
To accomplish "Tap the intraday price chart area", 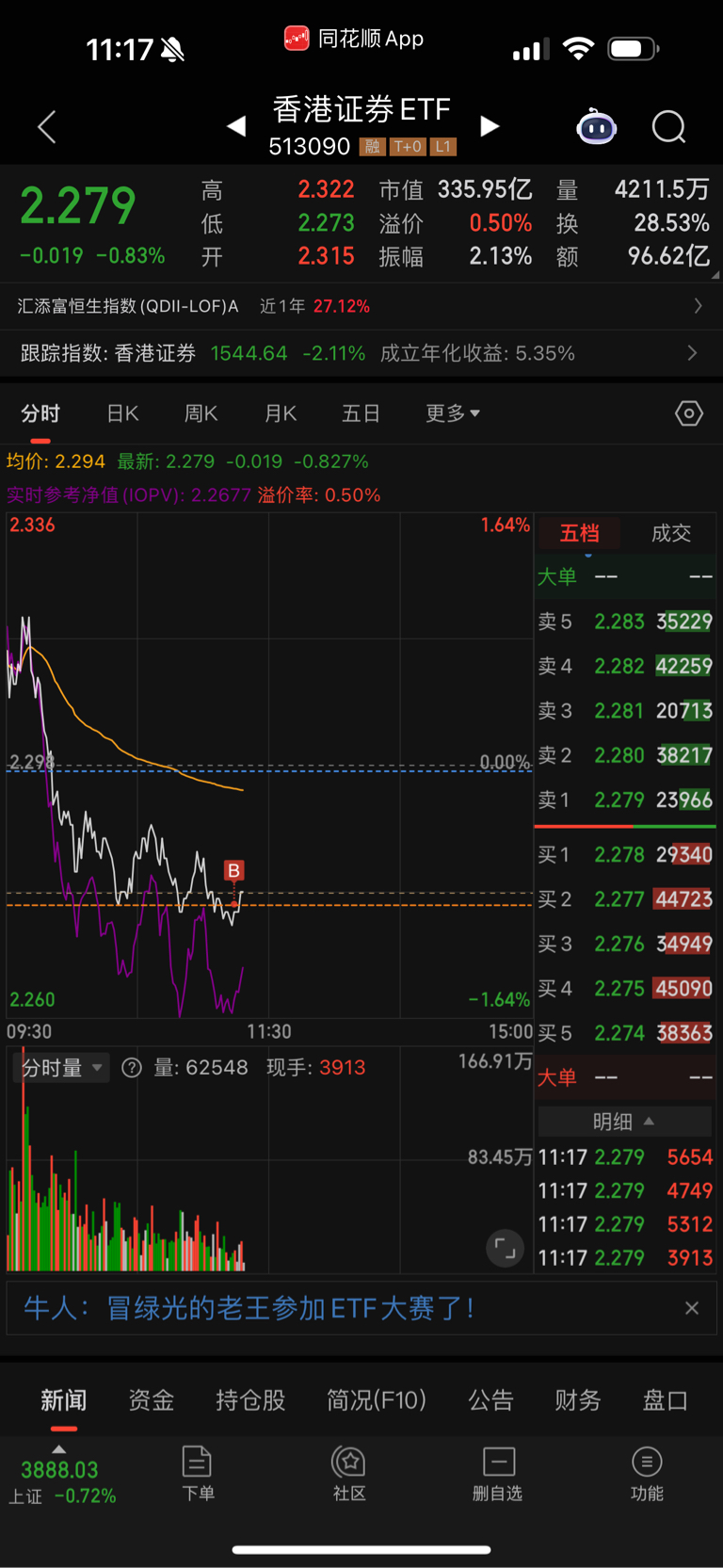I will (269, 765).
